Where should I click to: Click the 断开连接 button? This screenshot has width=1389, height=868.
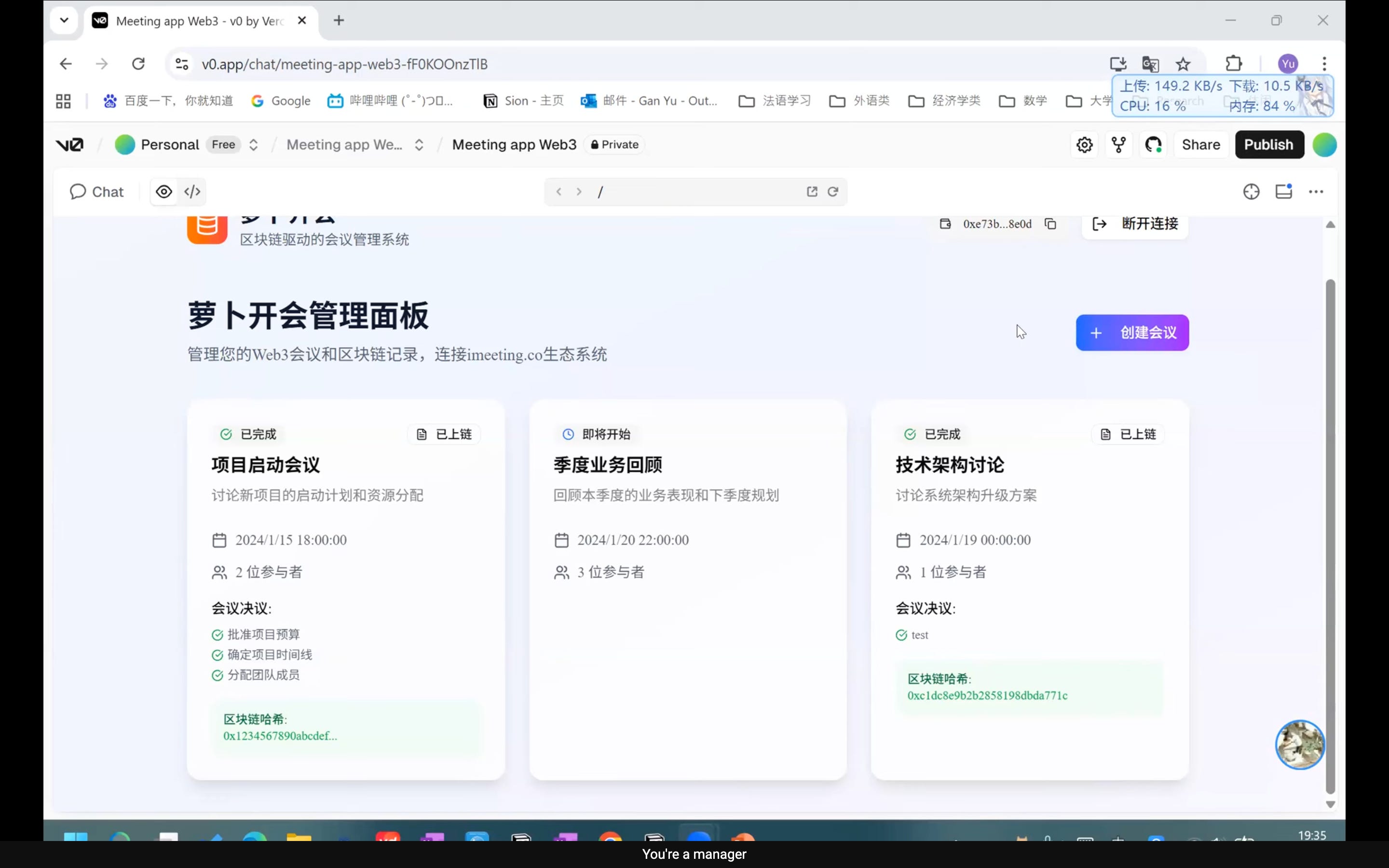click(x=1135, y=224)
